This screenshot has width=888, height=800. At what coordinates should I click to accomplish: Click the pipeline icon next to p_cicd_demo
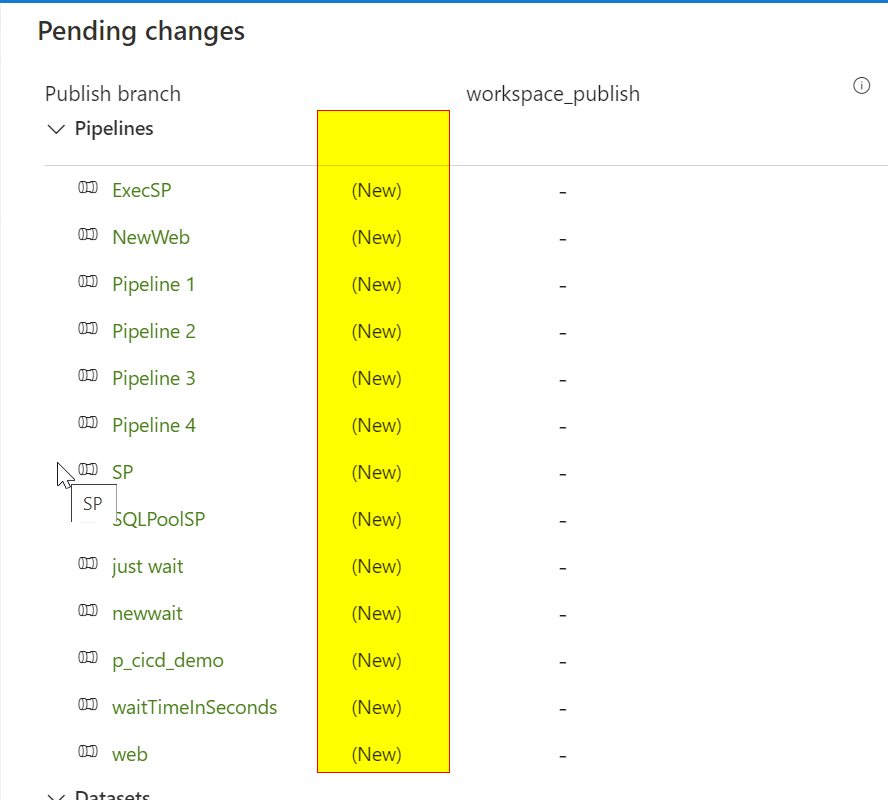tap(88, 658)
